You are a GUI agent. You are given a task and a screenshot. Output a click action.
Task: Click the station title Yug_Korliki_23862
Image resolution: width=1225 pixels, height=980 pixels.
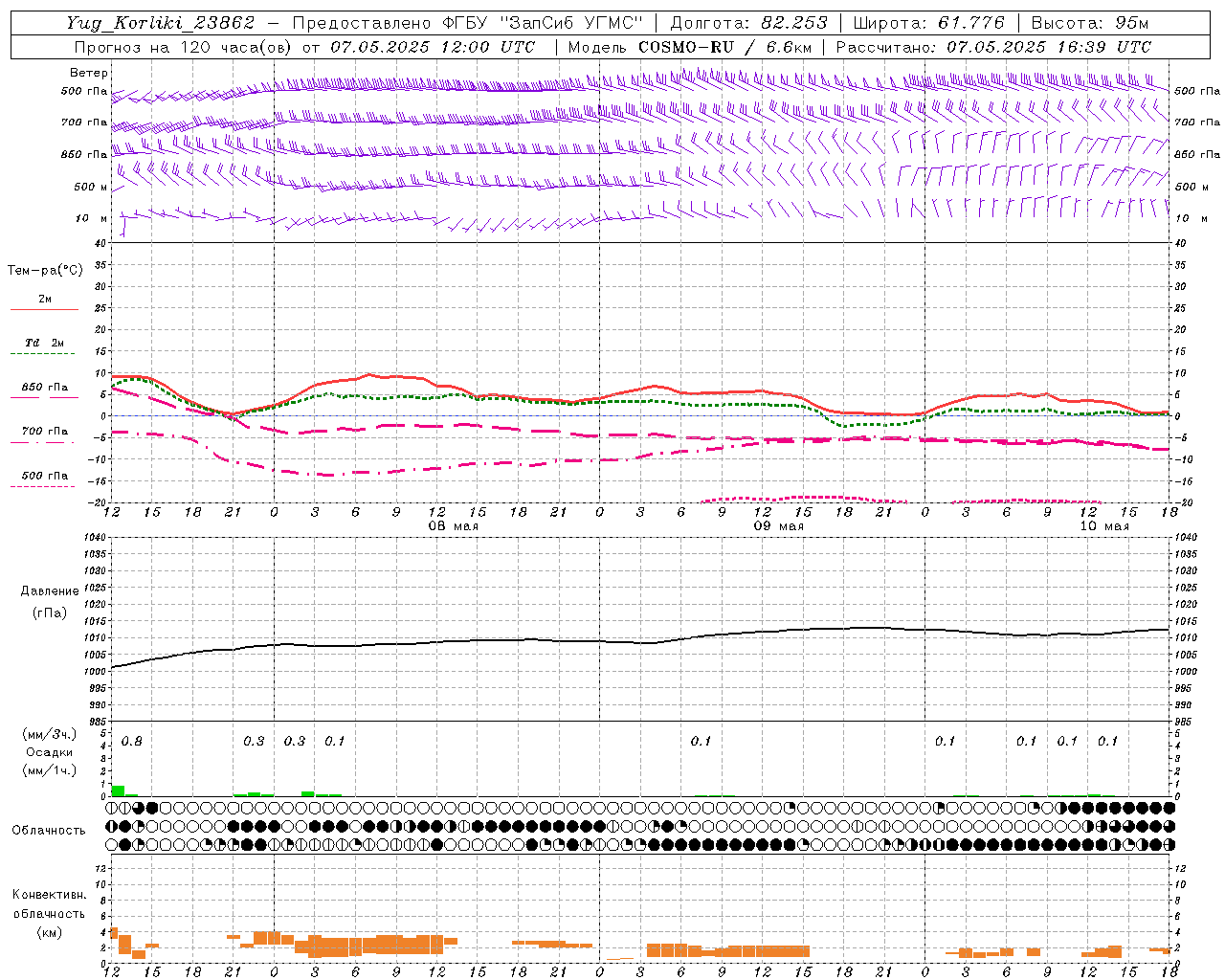coord(160,22)
